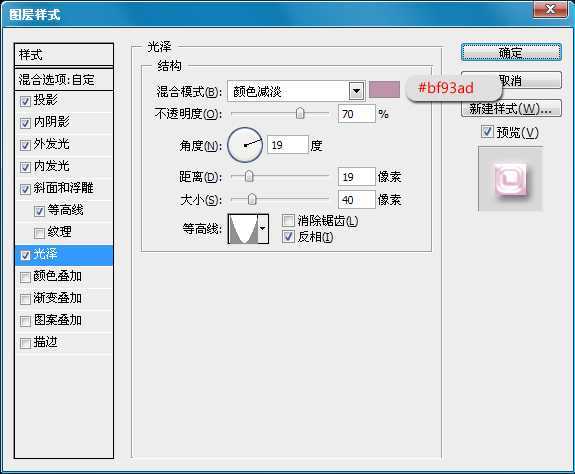Toggle the 预览 preview checkbox
The image size is (575, 474).
pos(487,131)
